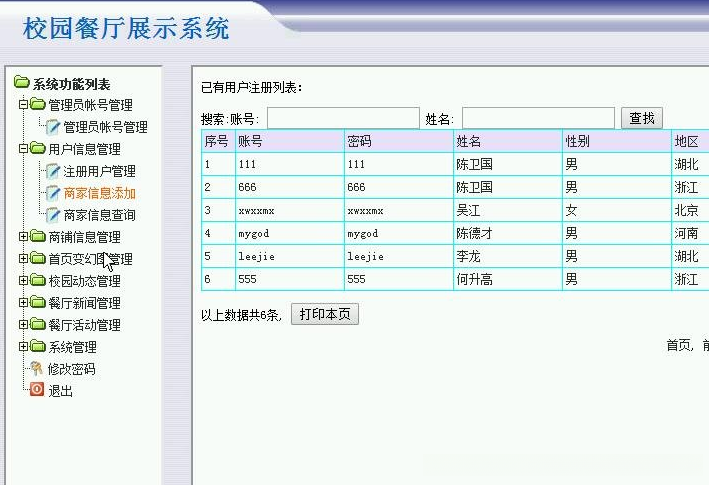Expand the 商铺信息管理 node
Image resolution: width=709 pixels, height=485 pixels.
(x=23, y=236)
